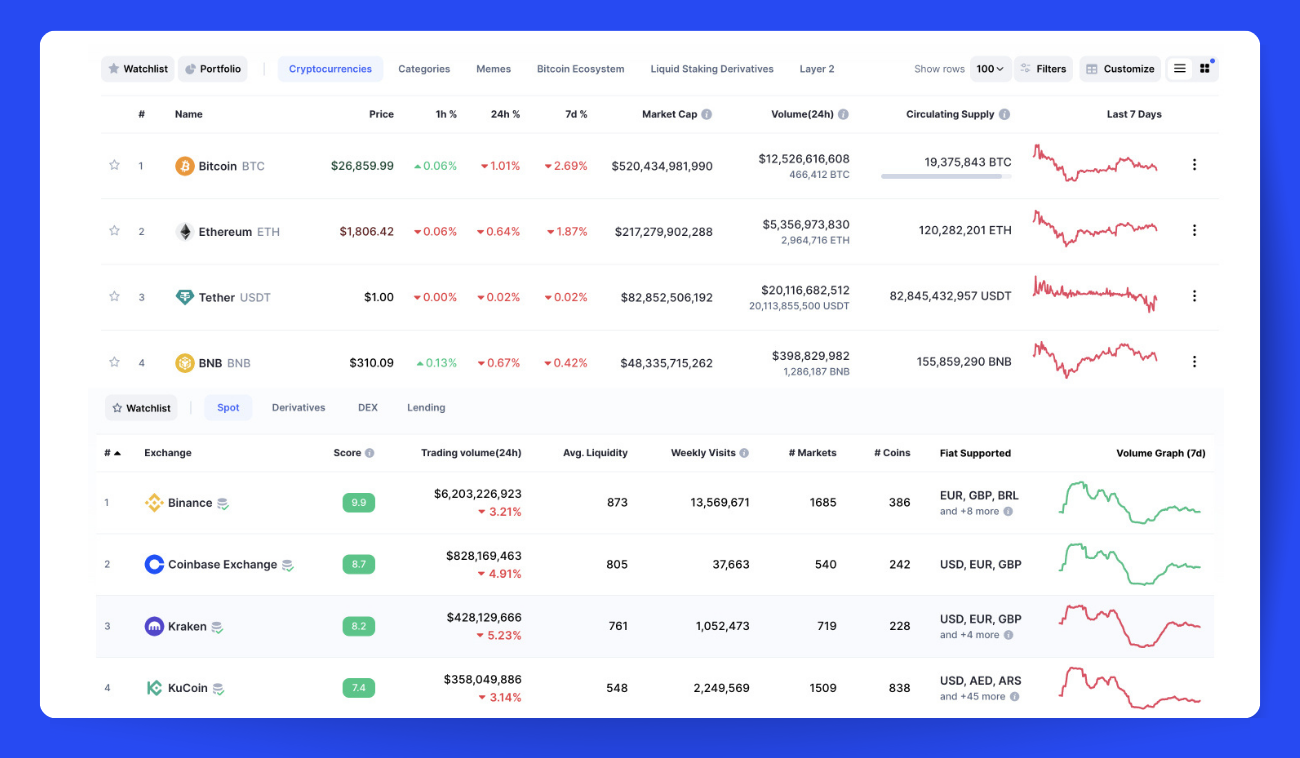Image resolution: width=1300 pixels, height=758 pixels.
Task: Show Score column info icon
Action: [x=369, y=453]
